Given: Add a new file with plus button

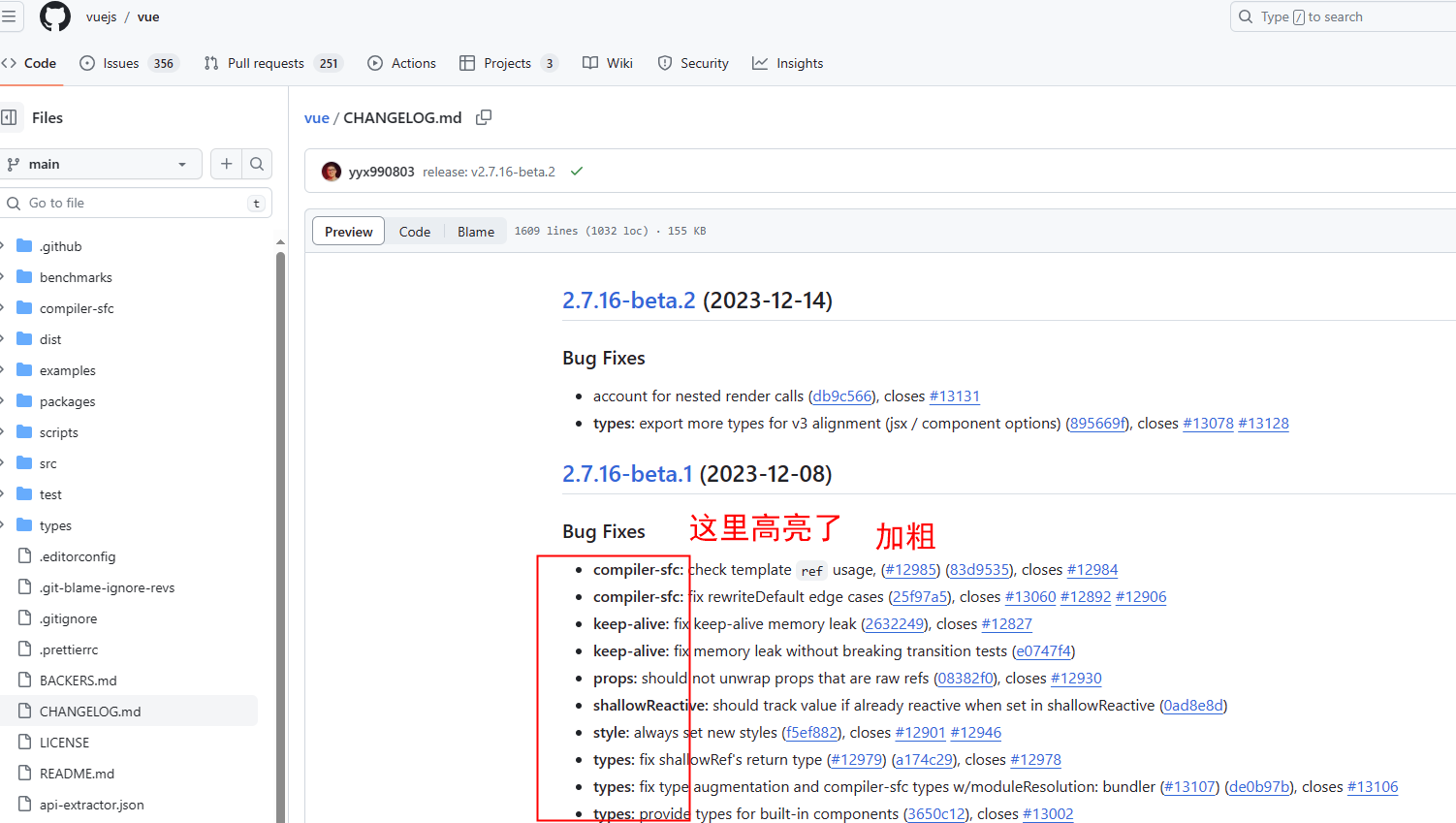Looking at the screenshot, I should click(x=226, y=164).
